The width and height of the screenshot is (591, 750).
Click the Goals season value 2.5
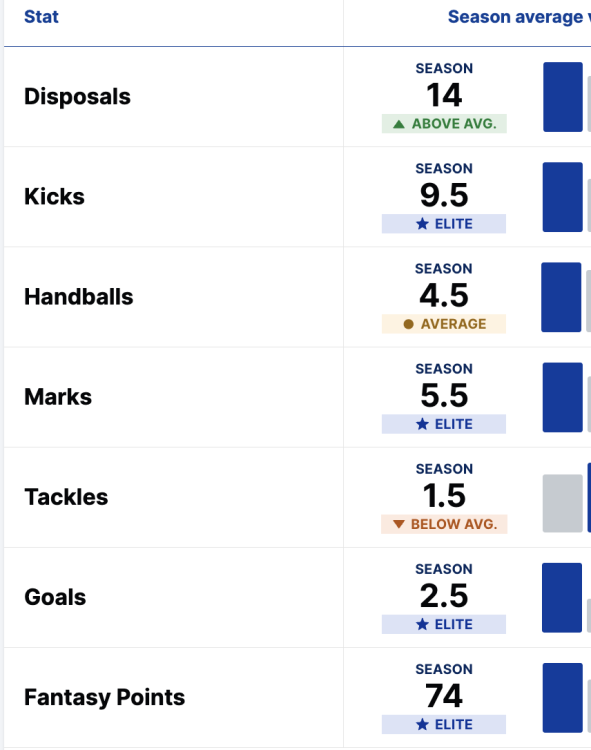444,596
